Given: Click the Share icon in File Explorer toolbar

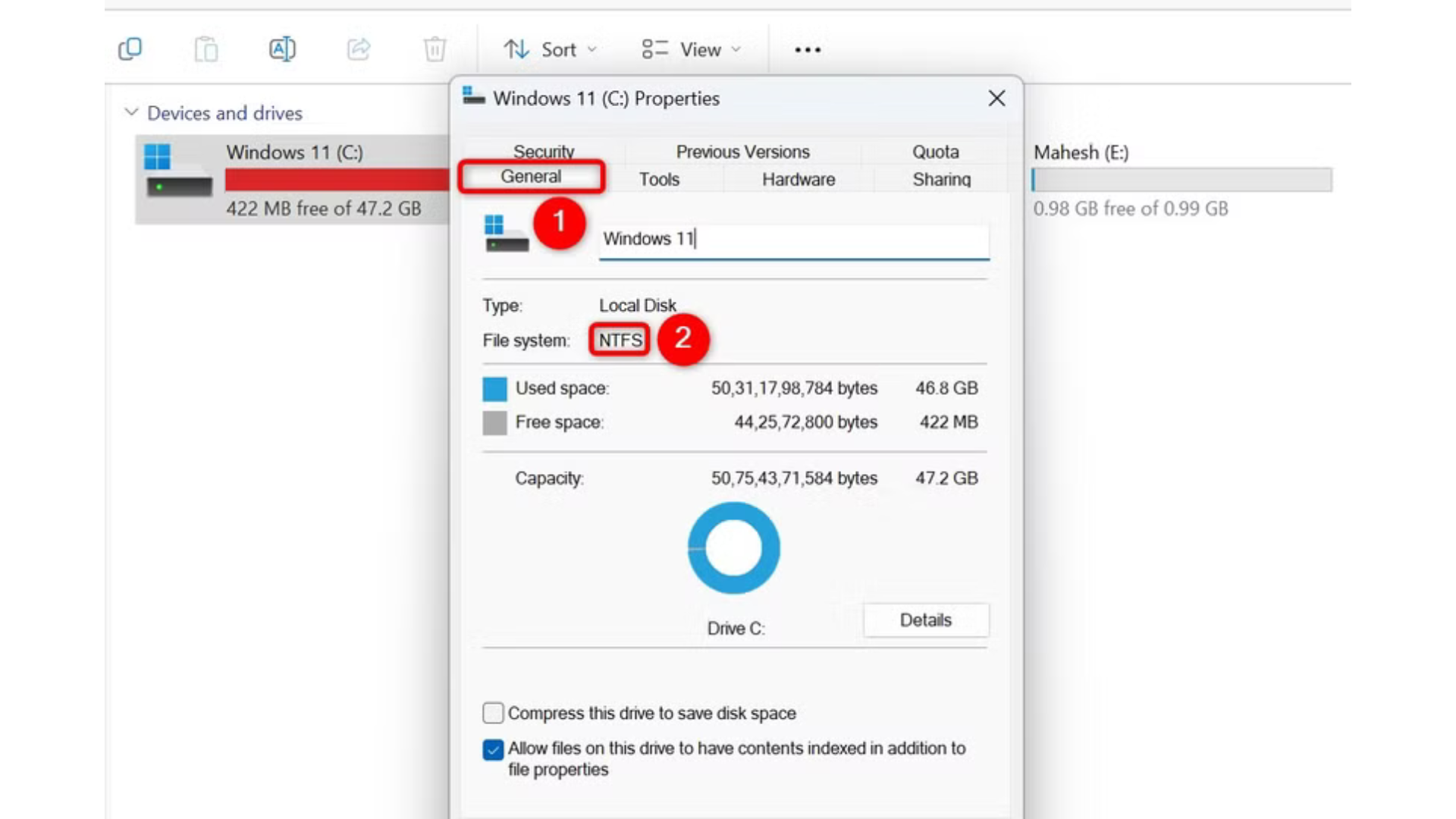Looking at the screenshot, I should pos(359,49).
